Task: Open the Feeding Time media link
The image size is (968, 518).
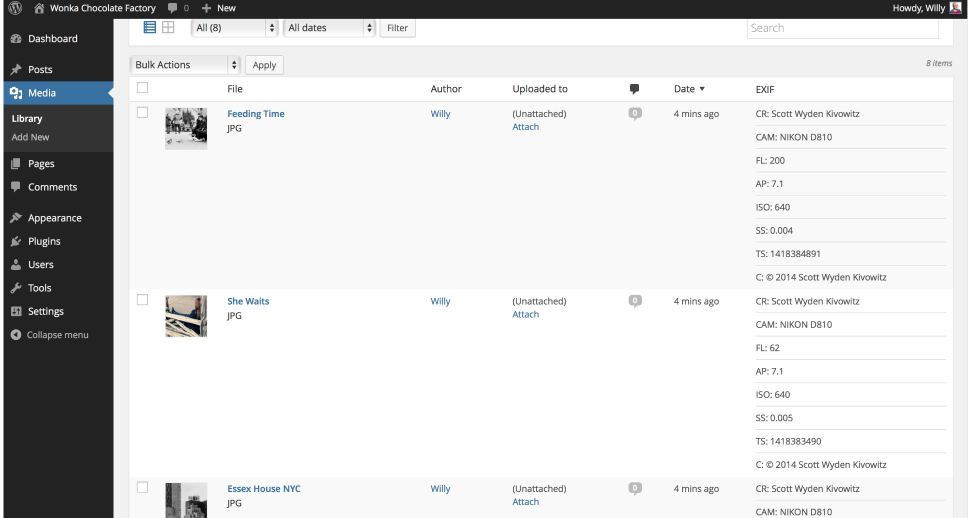Action: [x=256, y=114]
